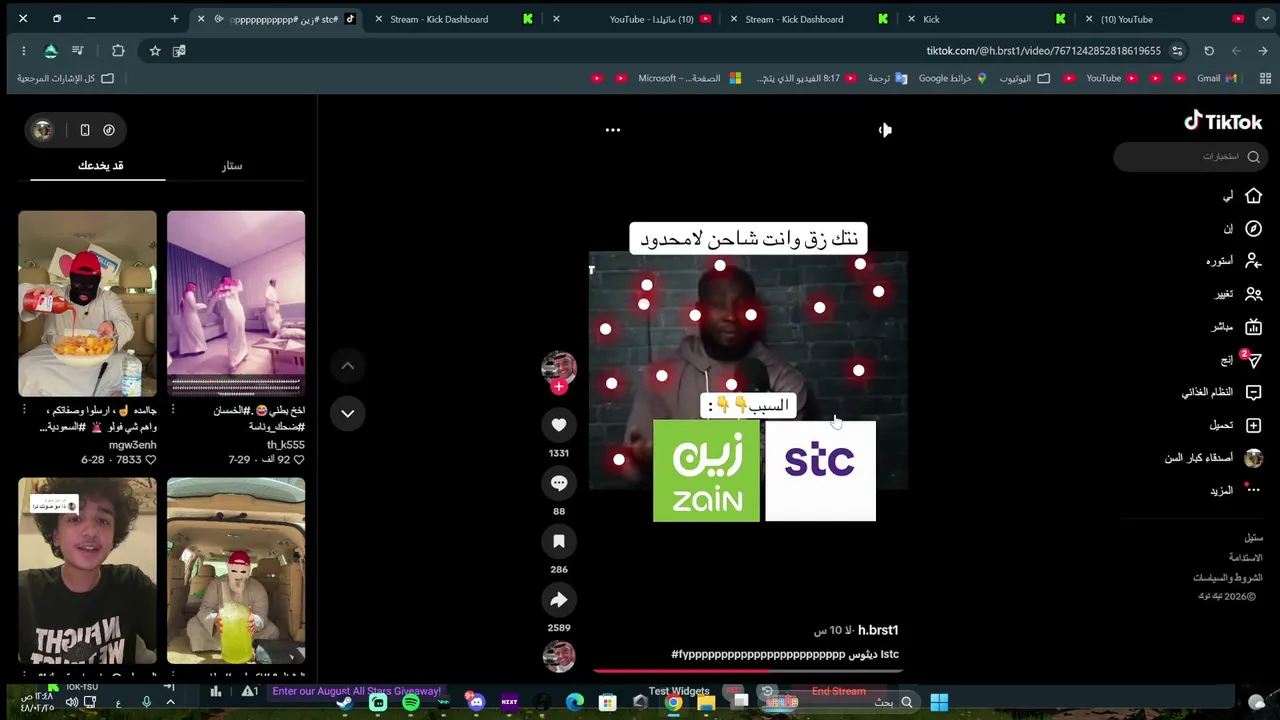Screen dimensions: 1280x720
Task: Open the h.brst1 username link
Action: 878,630
